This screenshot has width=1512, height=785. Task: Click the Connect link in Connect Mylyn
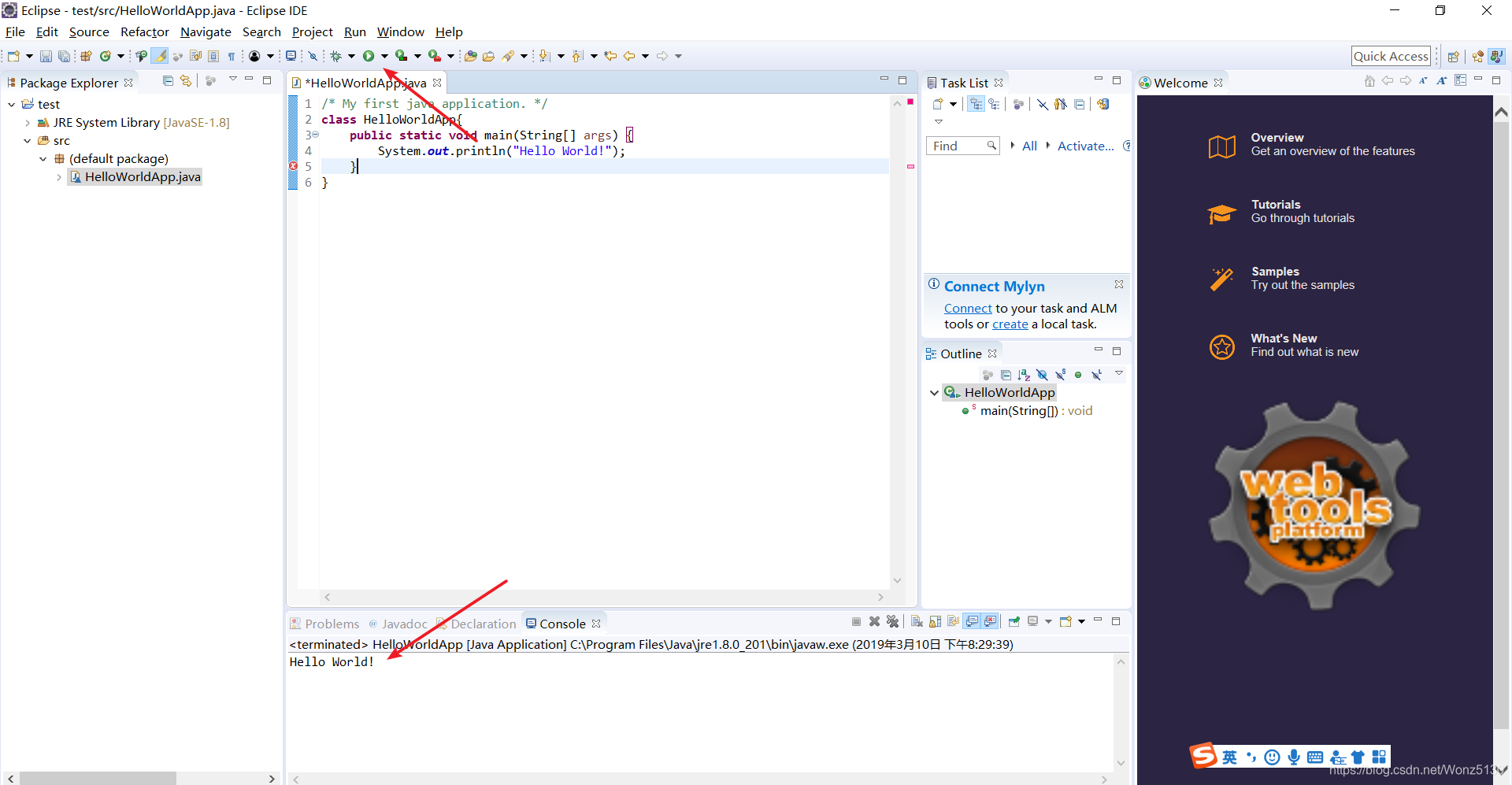pyautogui.click(x=968, y=309)
